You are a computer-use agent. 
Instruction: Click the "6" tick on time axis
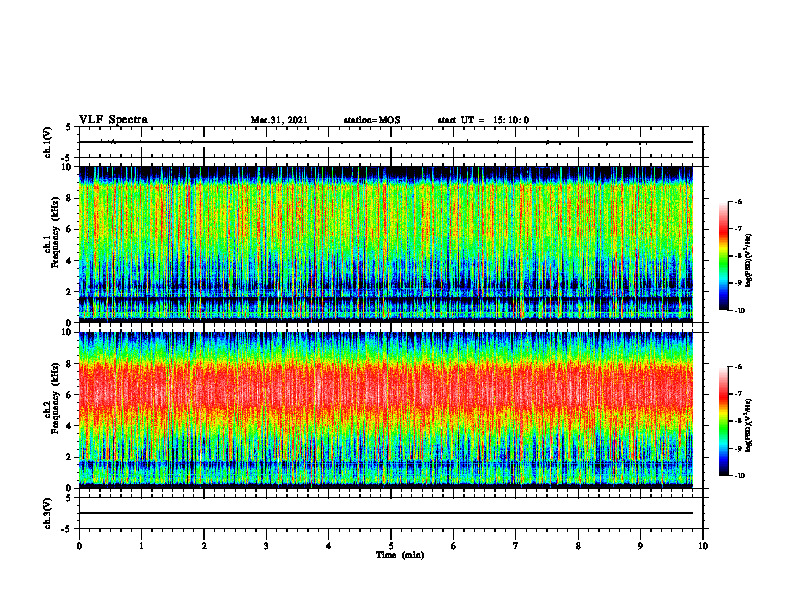point(454,546)
